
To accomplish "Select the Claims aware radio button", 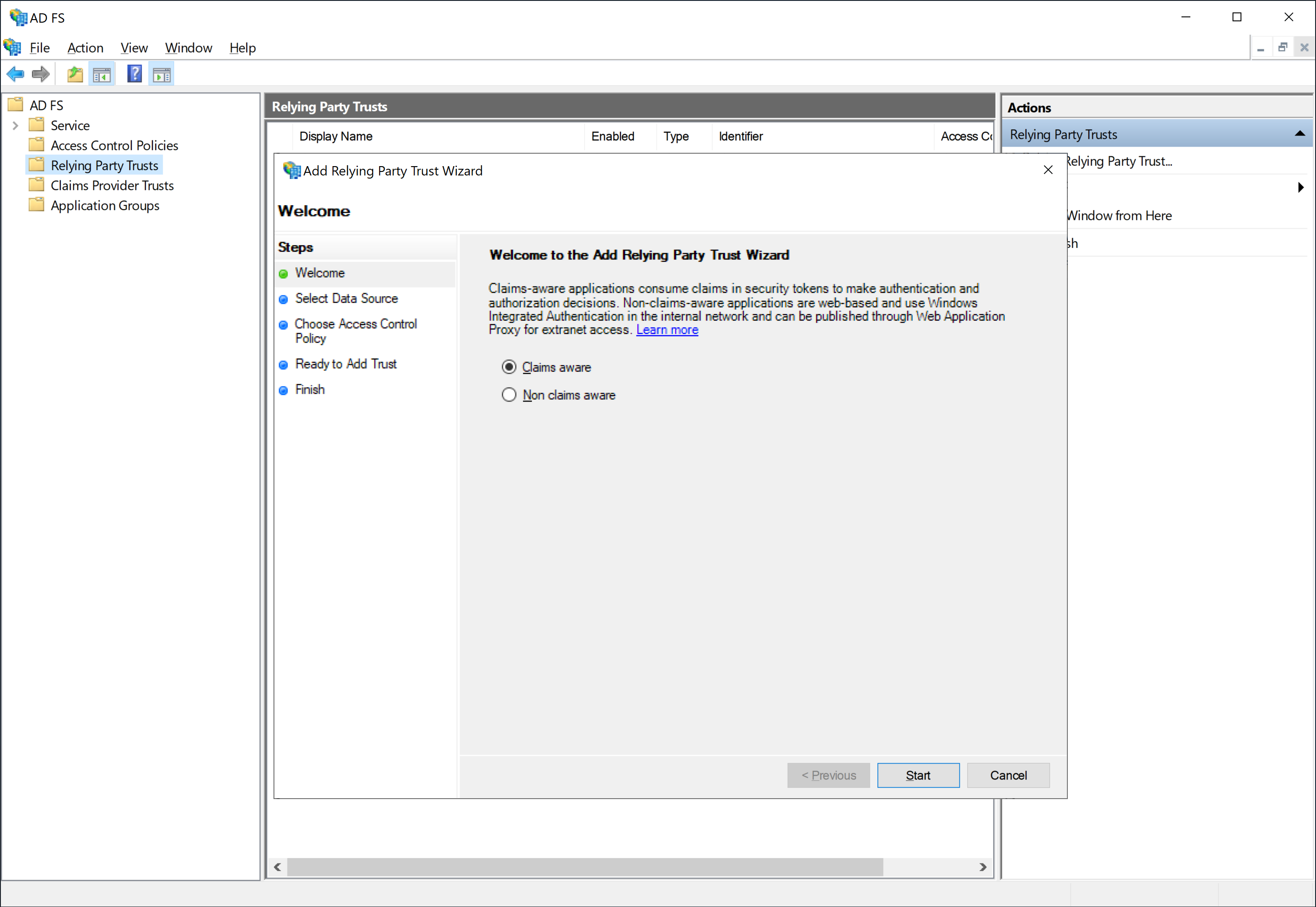I will click(x=509, y=367).
